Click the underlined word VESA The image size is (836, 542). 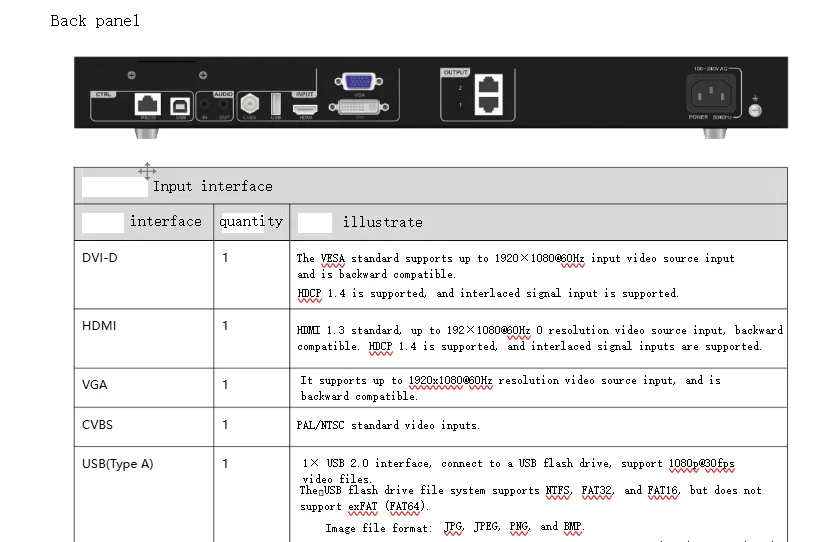333,258
